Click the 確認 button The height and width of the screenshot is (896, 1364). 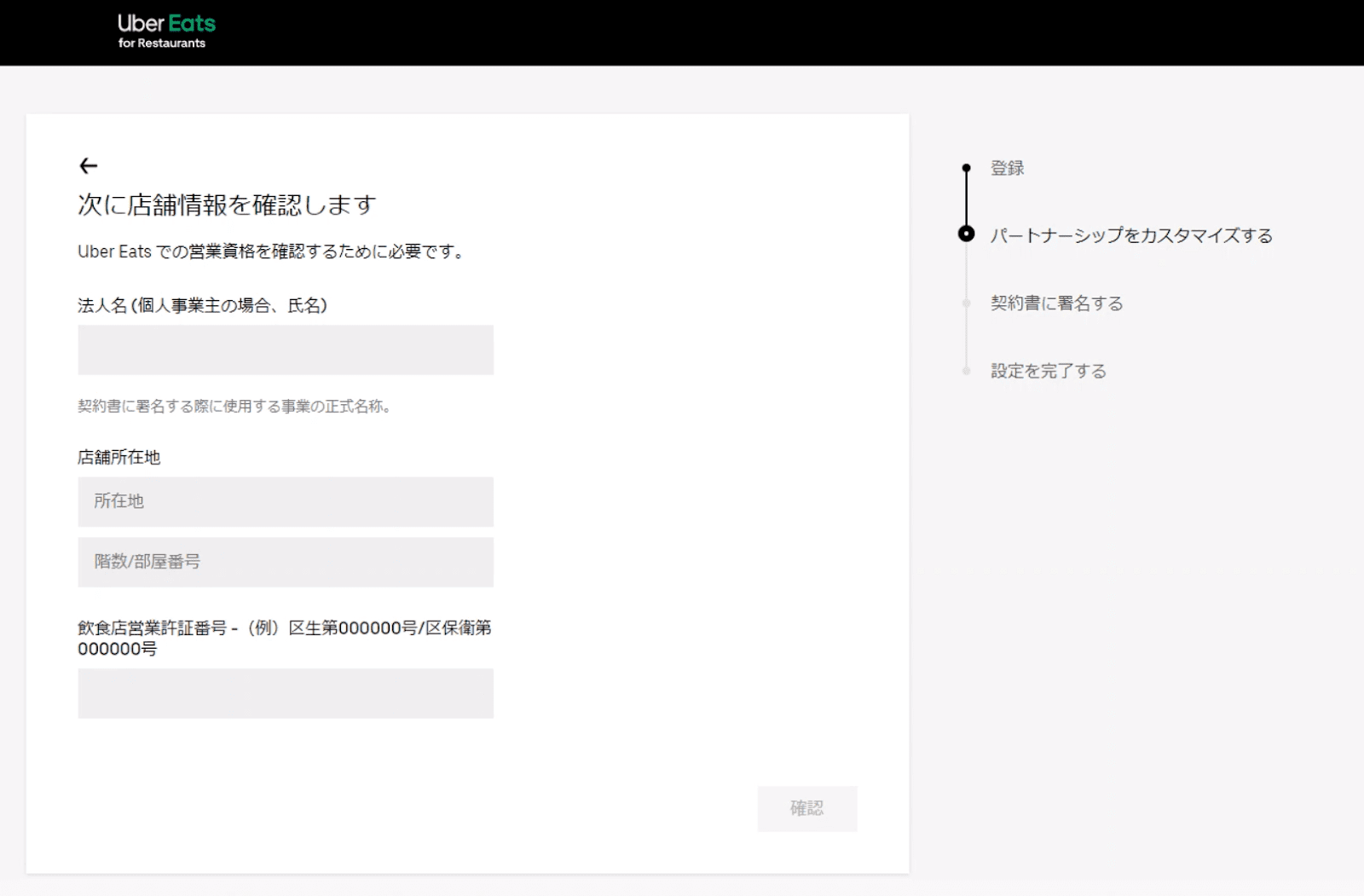pyautogui.click(x=807, y=808)
